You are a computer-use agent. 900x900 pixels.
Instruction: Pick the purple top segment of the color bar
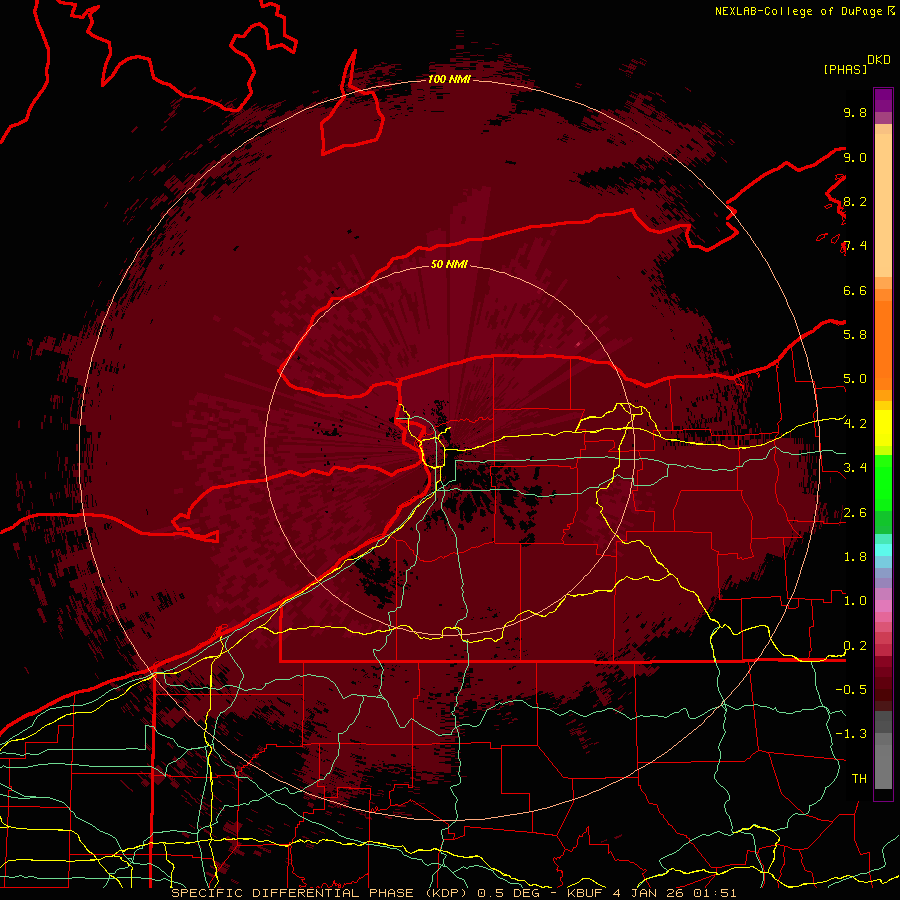click(883, 100)
